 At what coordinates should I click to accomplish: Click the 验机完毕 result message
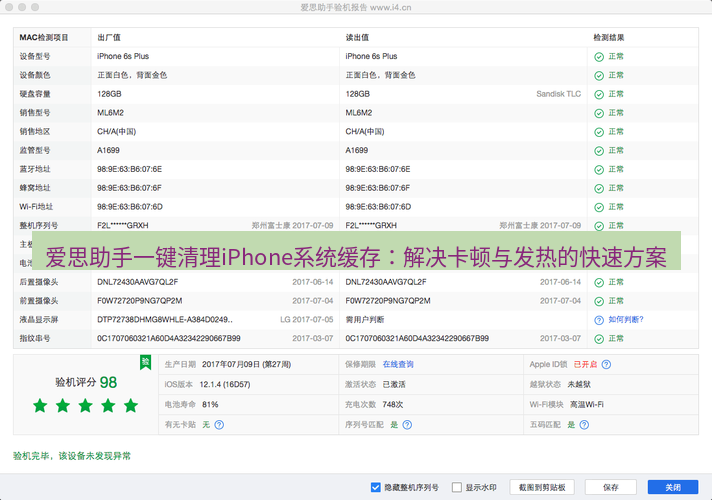pyautogui.click(x=72, y=456)
